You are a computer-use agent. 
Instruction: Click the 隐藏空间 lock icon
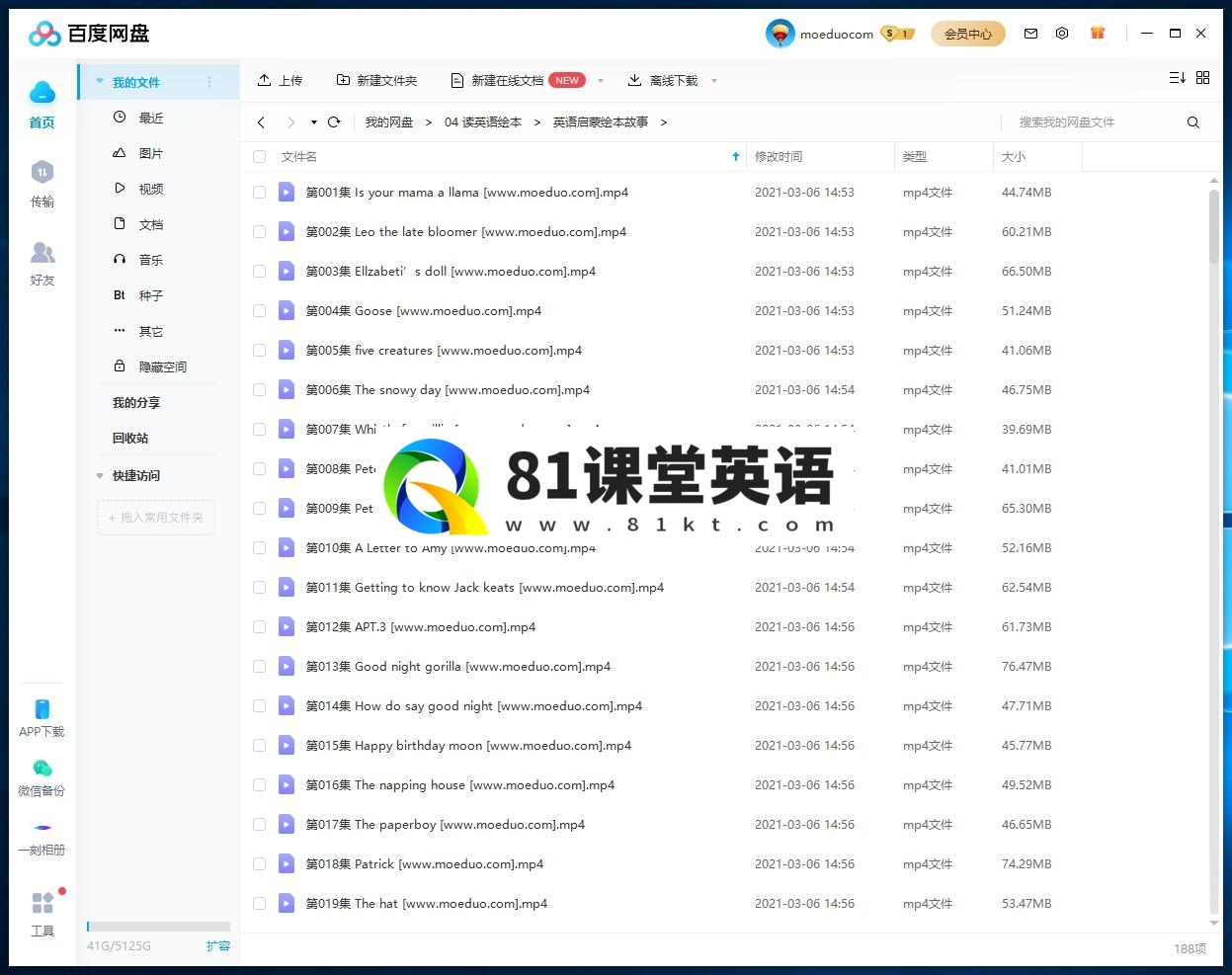point(120,366)
